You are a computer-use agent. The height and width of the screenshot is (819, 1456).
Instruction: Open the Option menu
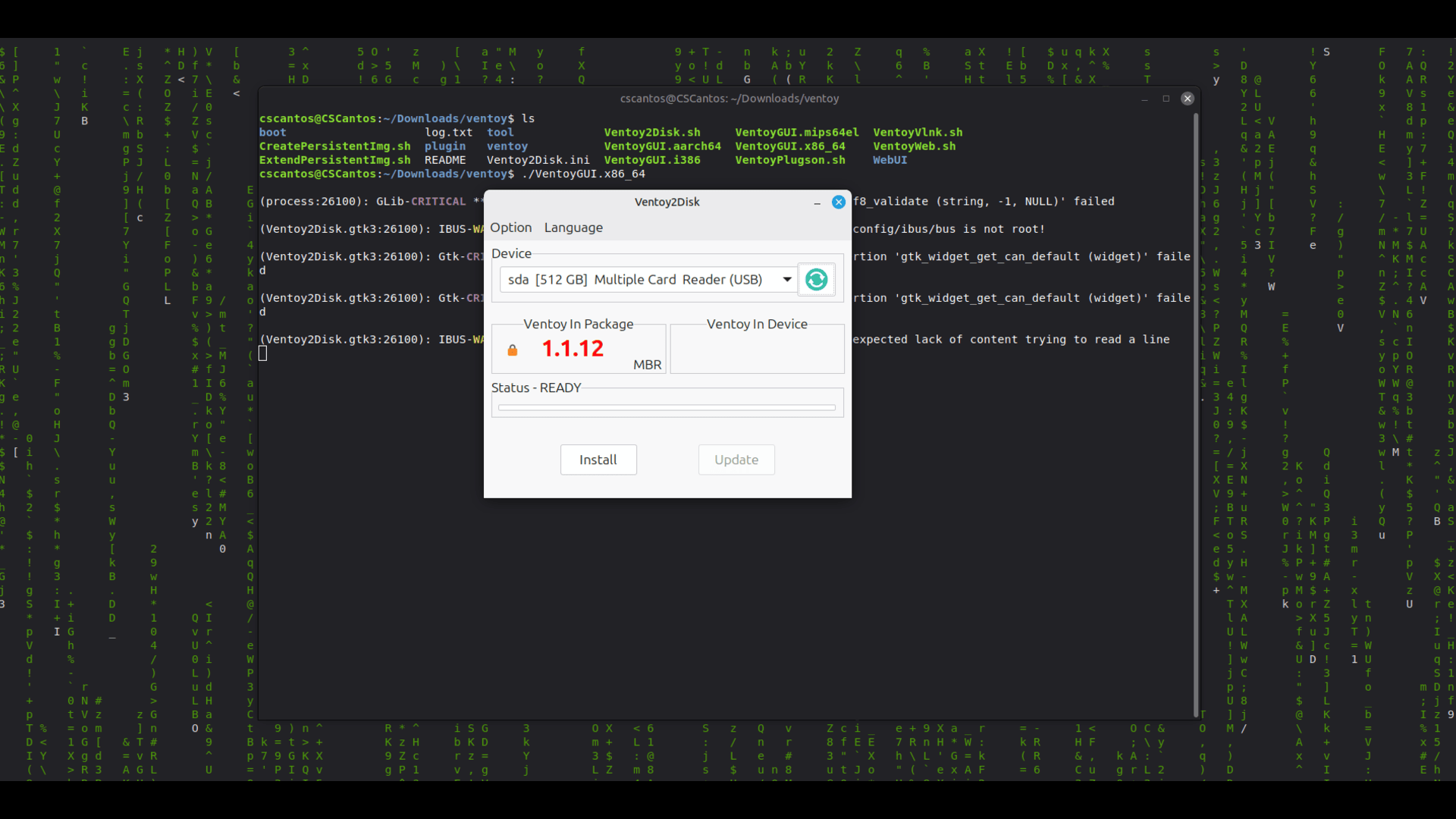point(511,227)
